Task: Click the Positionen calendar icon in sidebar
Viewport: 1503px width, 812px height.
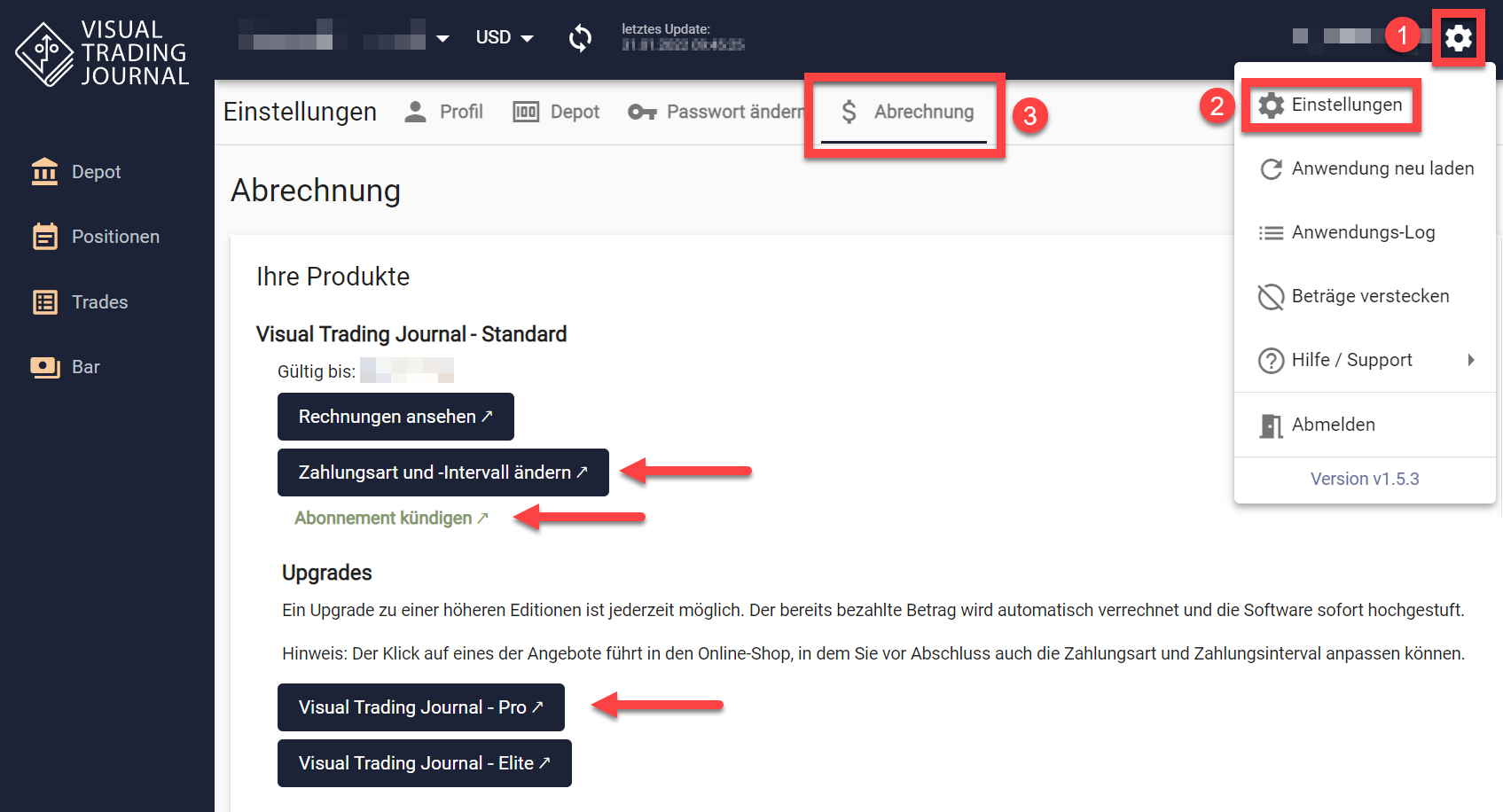Action: [x=44, y=237]
